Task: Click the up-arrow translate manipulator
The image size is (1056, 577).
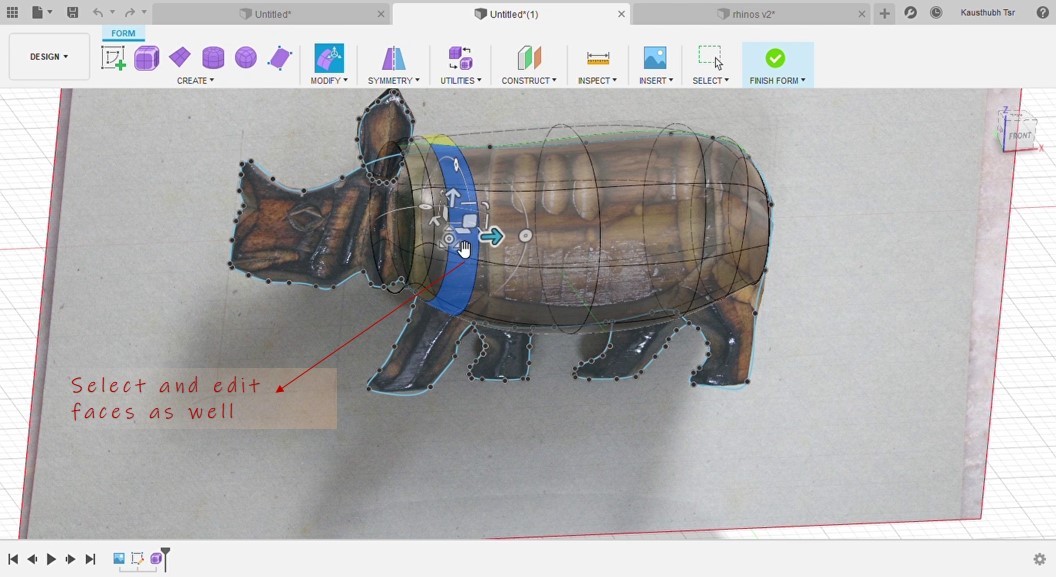Action: (x=453, y=197)
